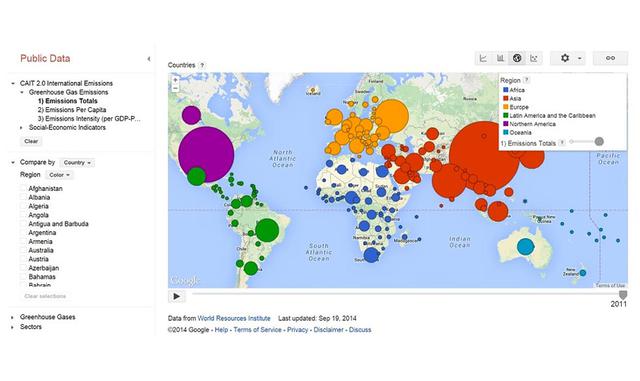Open the dropdown arrow beside the gear
This screenshot has height=381, width=640.
(580, 58)
